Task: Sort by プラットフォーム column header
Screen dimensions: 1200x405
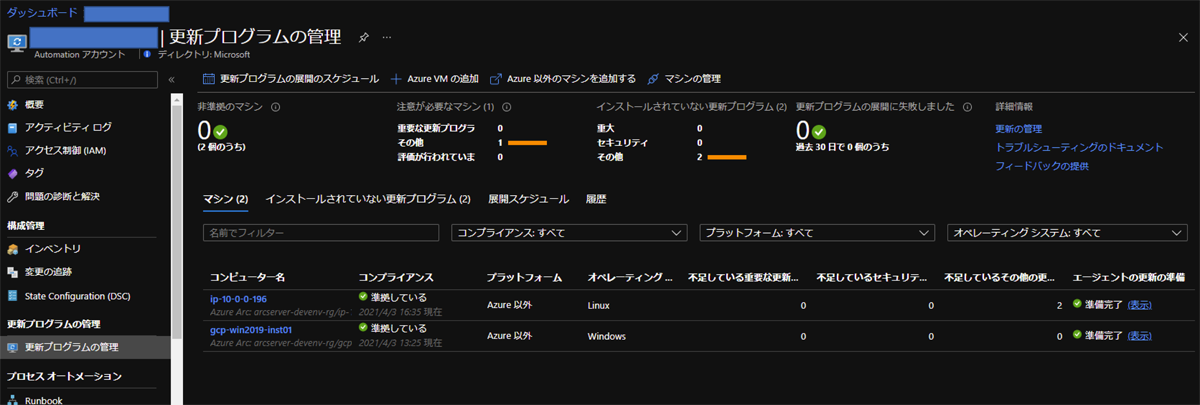Action: tap(523, 276)
